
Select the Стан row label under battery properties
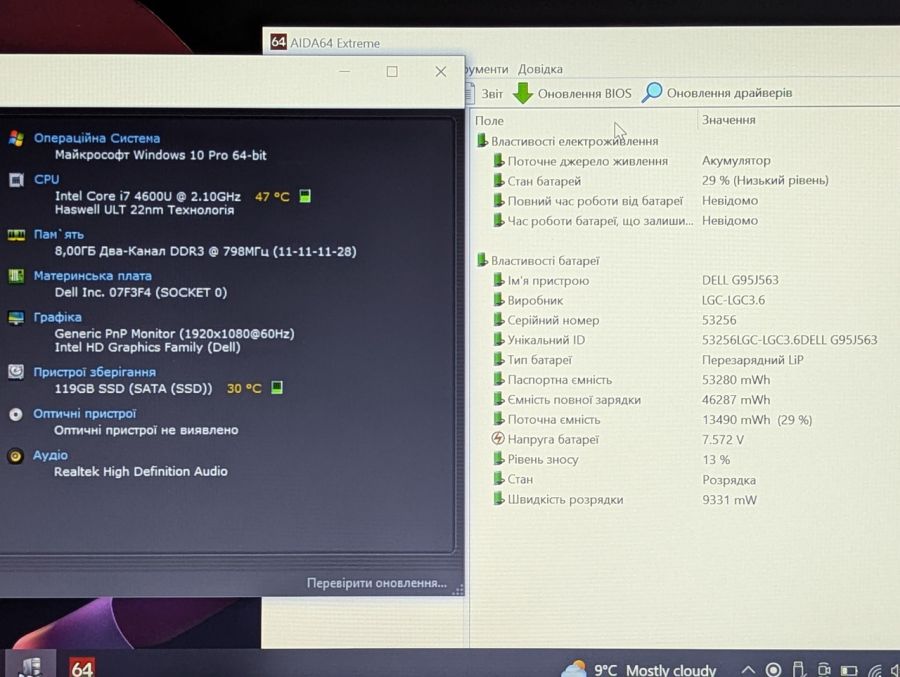pyautogui.click(x=520, y=479)
